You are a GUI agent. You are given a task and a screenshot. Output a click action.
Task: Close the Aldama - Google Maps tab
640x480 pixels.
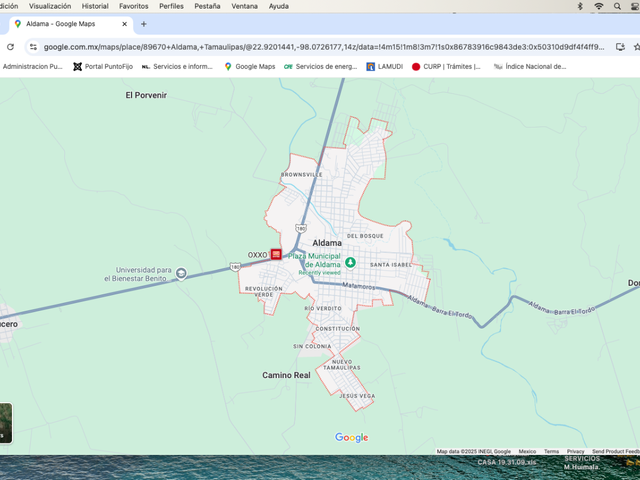pos(124,24)
